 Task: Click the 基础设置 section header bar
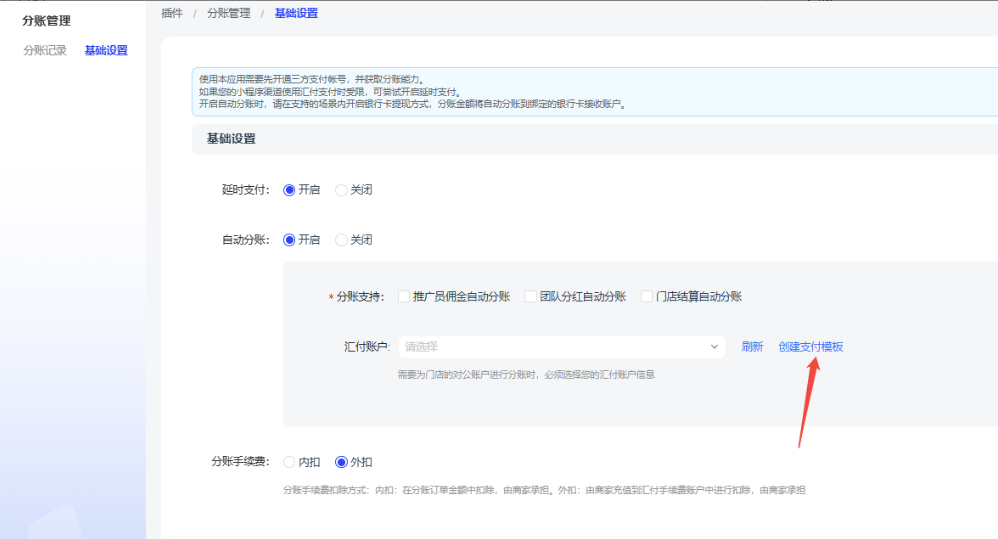[594, 139]
